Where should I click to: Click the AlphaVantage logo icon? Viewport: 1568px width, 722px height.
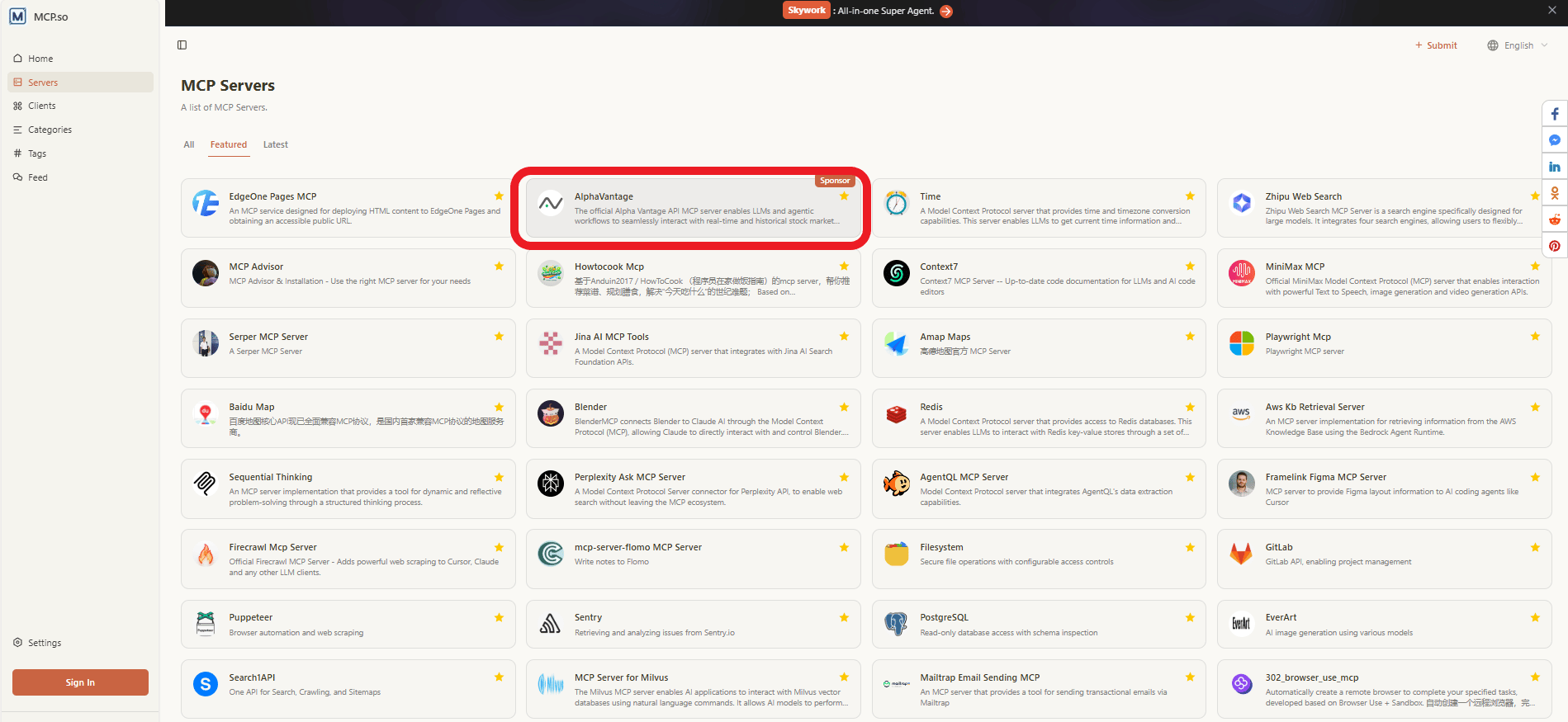coord(551,203)
